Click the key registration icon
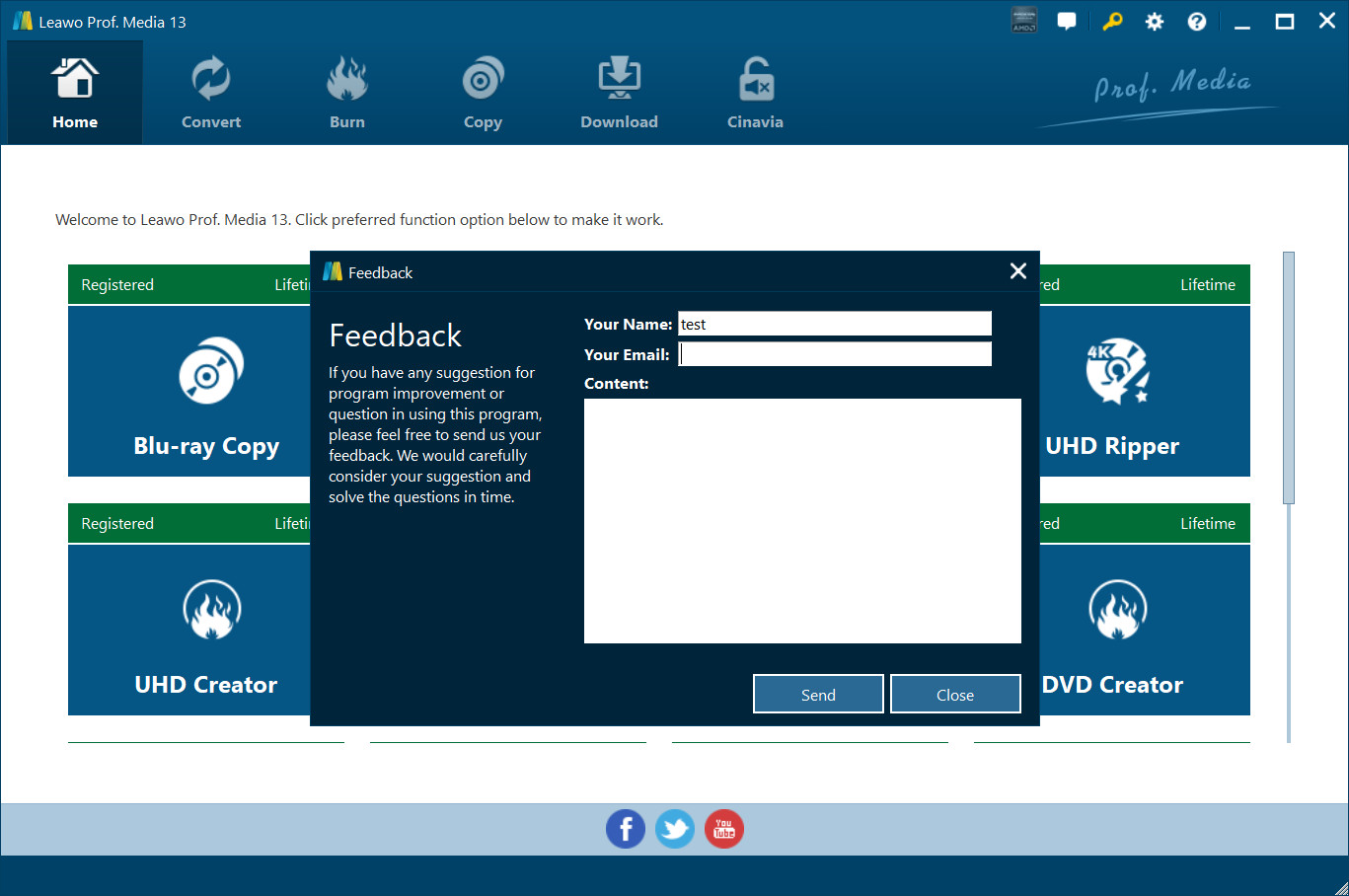Screen dimensions: 1349x896 tap(1112, 22)
